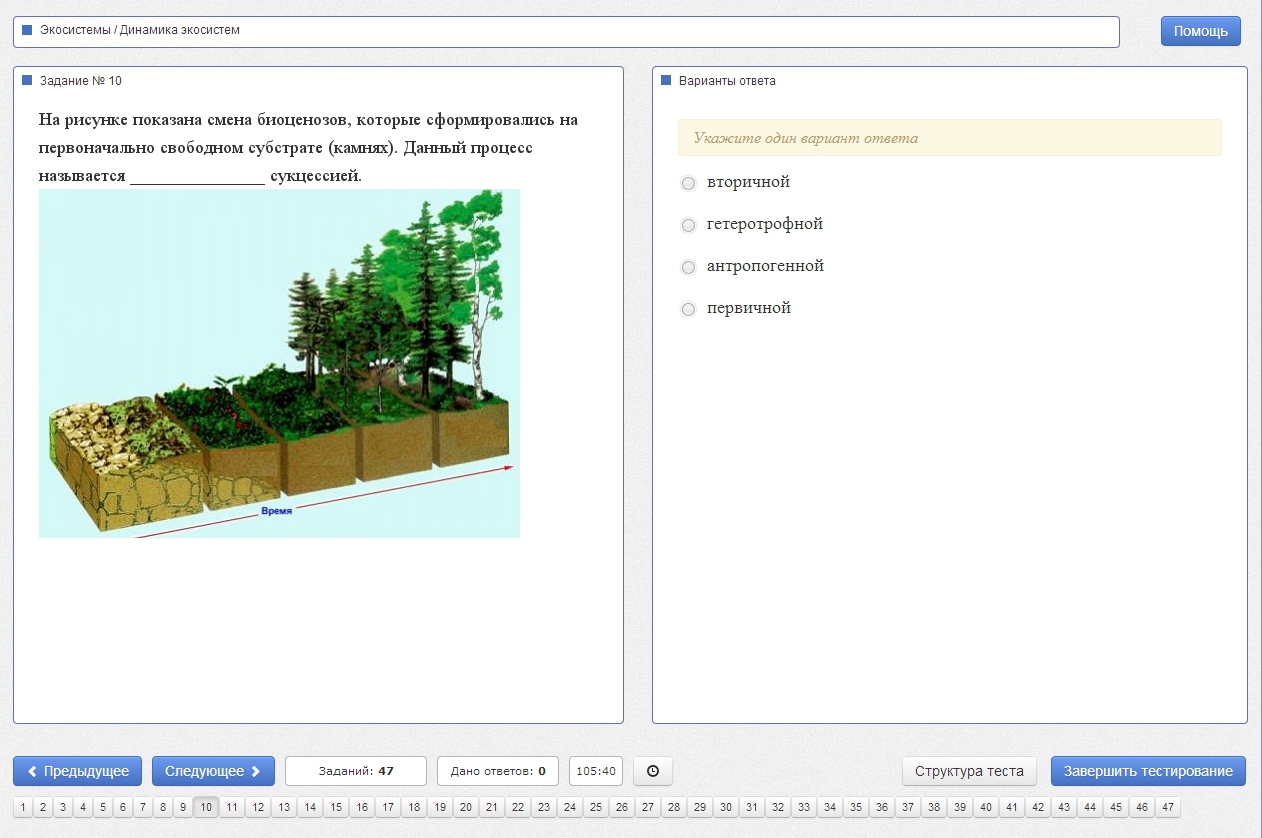This screenshot has height=838, width=1262.
Task: Jump to question 7
Action: pos(143,807)
